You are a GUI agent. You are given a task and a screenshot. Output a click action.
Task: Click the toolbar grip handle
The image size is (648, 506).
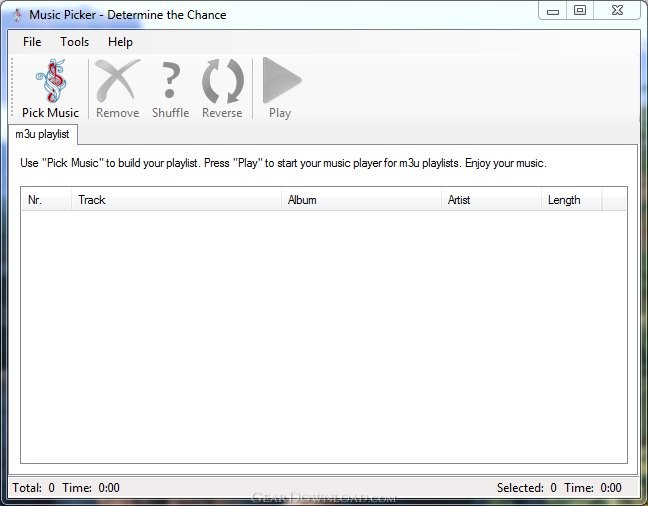click(12, 88)
